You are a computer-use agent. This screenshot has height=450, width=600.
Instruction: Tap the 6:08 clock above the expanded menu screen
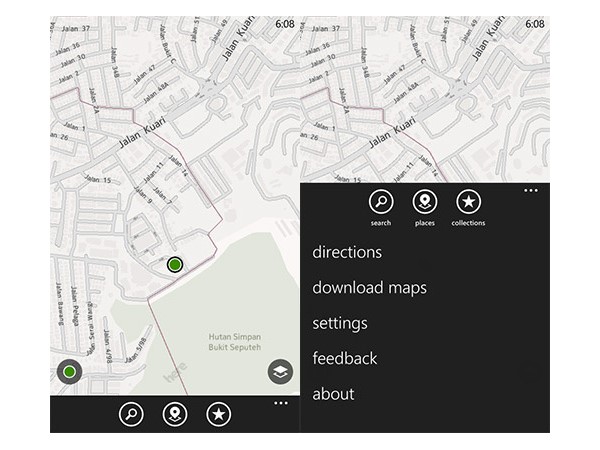pyautogui.click(x=535, y=23)
